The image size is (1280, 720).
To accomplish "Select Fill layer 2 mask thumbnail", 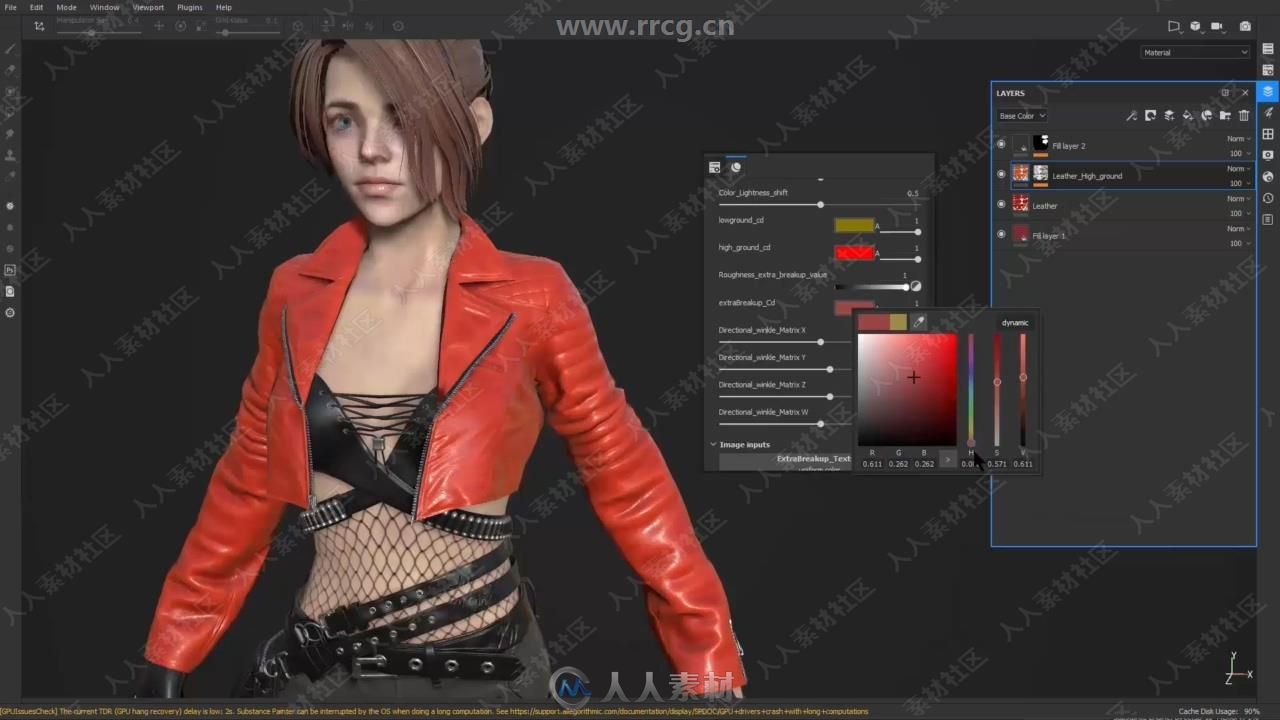I will pos(1041,144).
